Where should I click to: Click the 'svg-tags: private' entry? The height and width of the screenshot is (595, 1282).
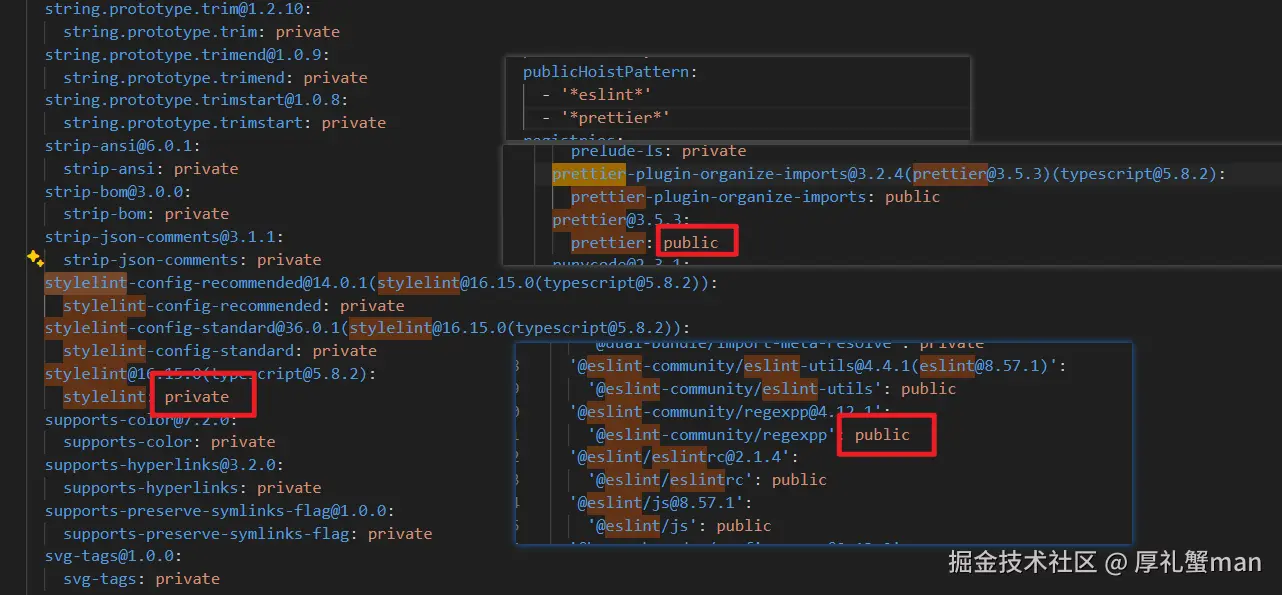click(x=141, y=579)
